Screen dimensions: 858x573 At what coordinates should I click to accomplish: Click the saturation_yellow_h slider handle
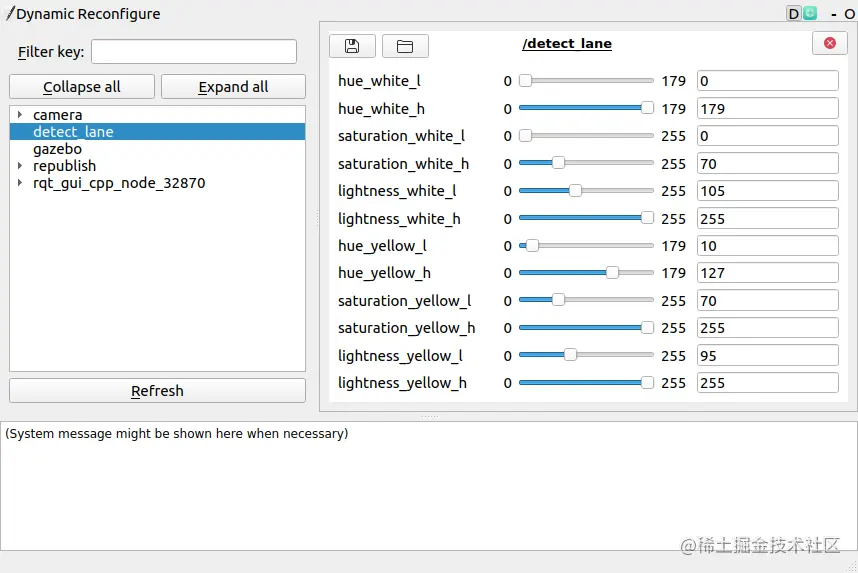(647, 328)
